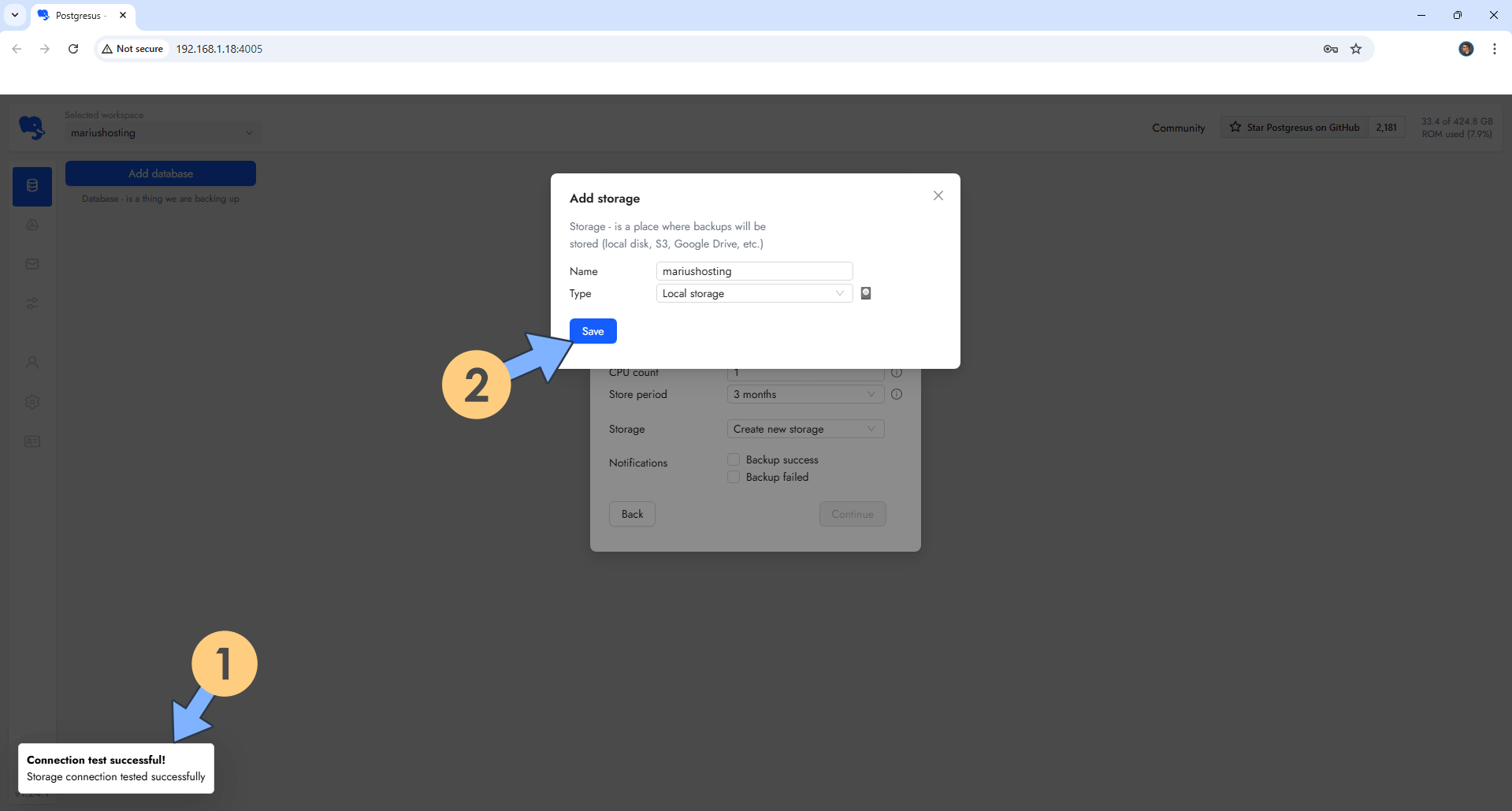1512x811 pixels.
Task: Enable the Backup failed notification
Action: click(733, 477)
